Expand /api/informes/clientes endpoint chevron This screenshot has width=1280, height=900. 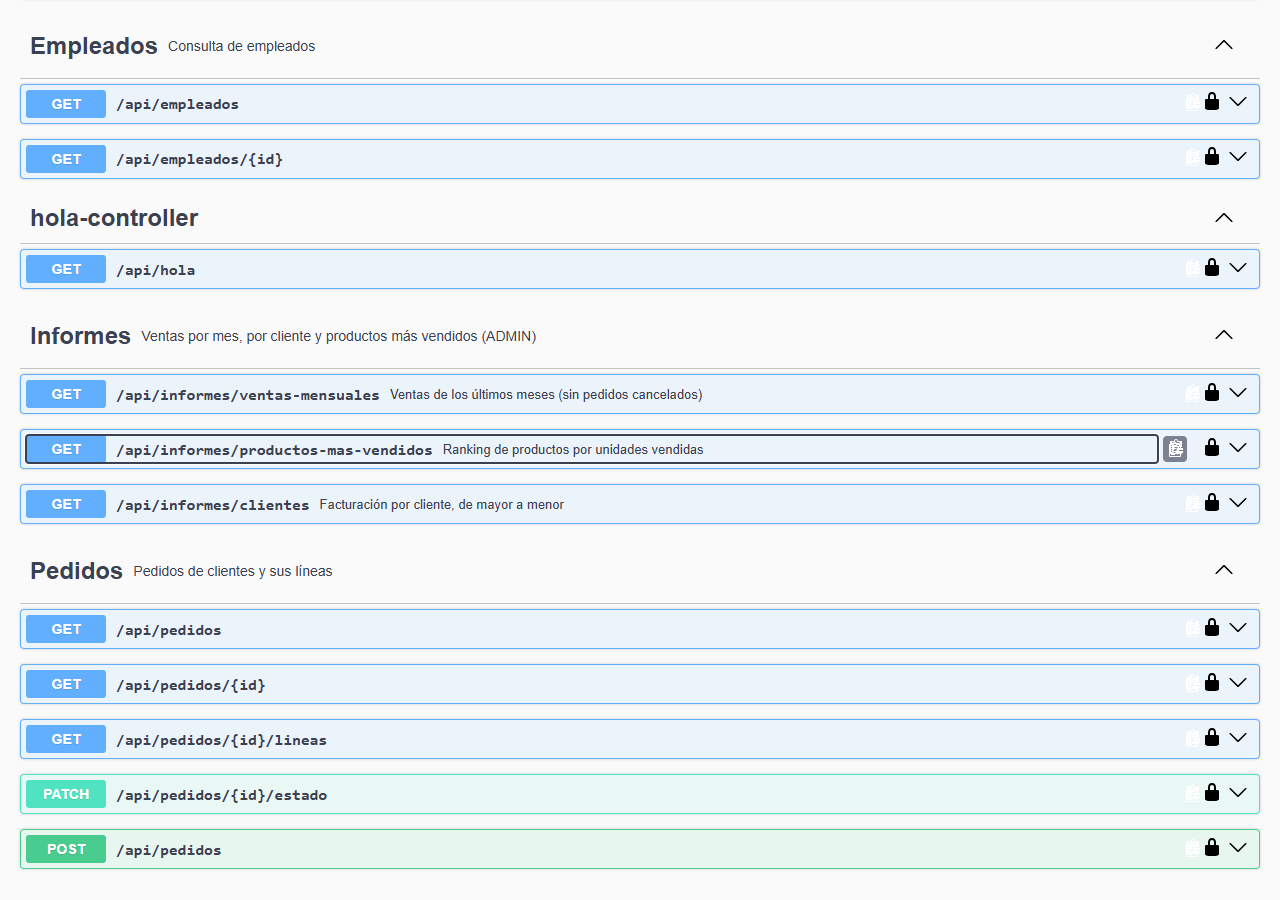coord(1238,502)
